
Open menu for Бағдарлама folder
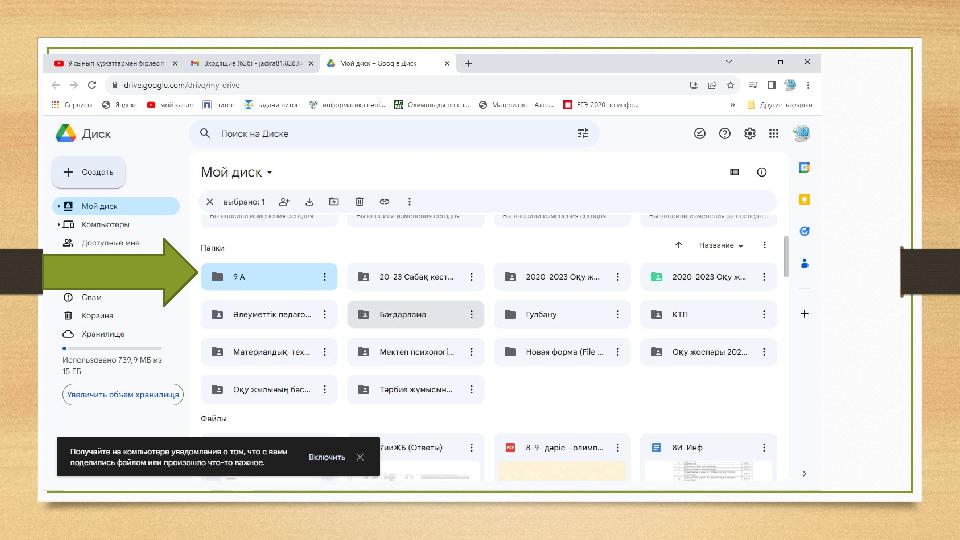click(471, 314)
